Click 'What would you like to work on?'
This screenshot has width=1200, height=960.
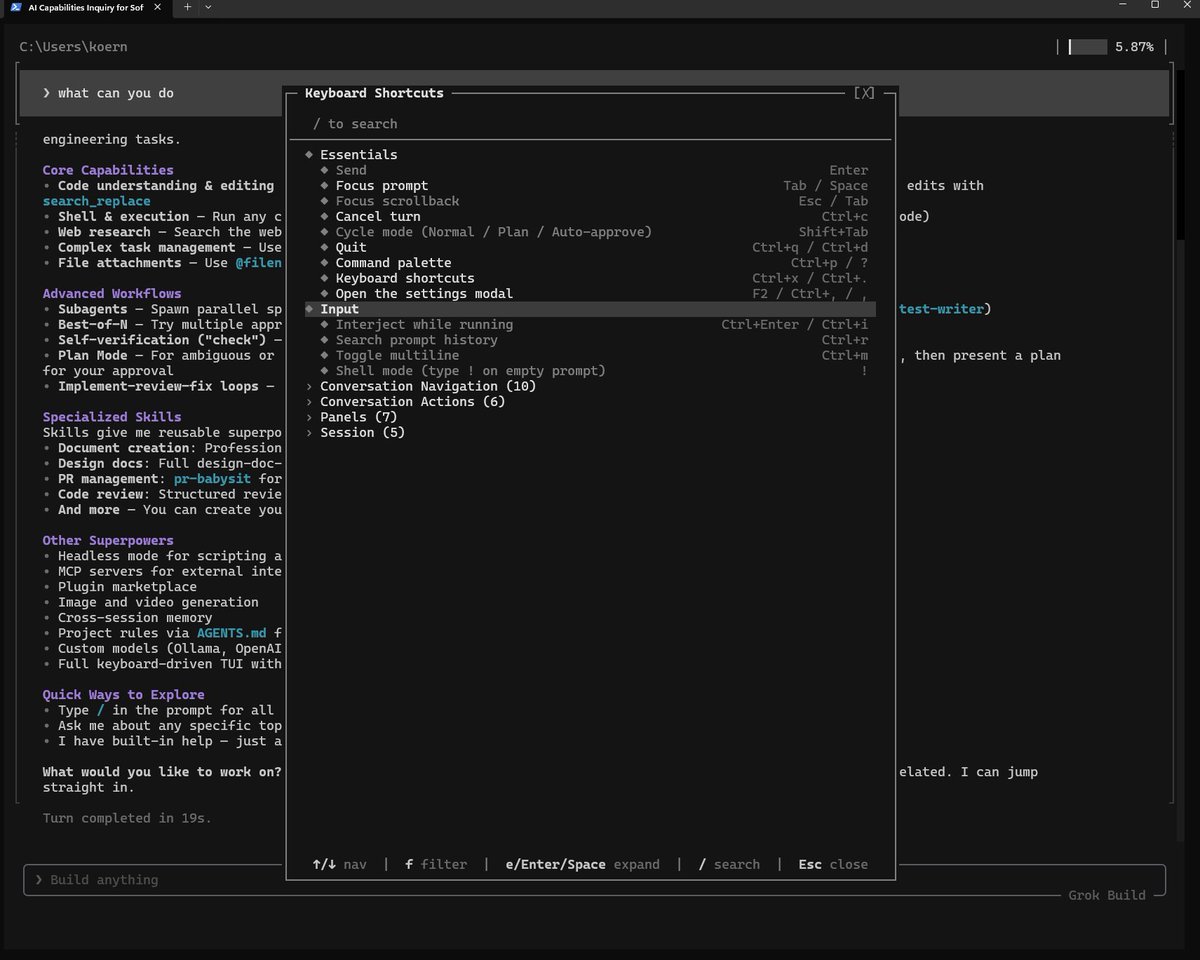pyautogui.click(x=162, y=772)
